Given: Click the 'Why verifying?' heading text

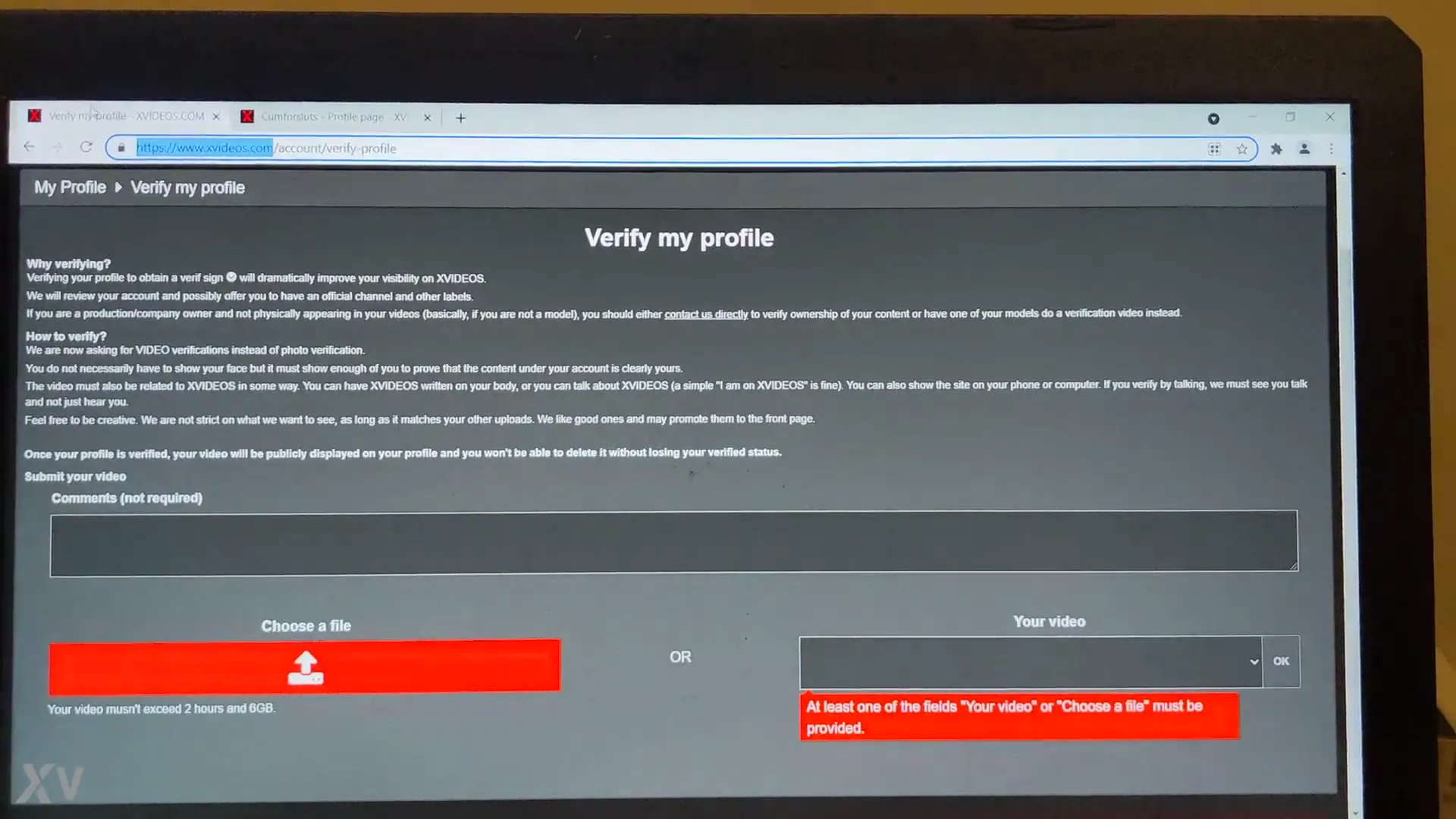Looking at the screenshot, I should [x=68, y=263].
